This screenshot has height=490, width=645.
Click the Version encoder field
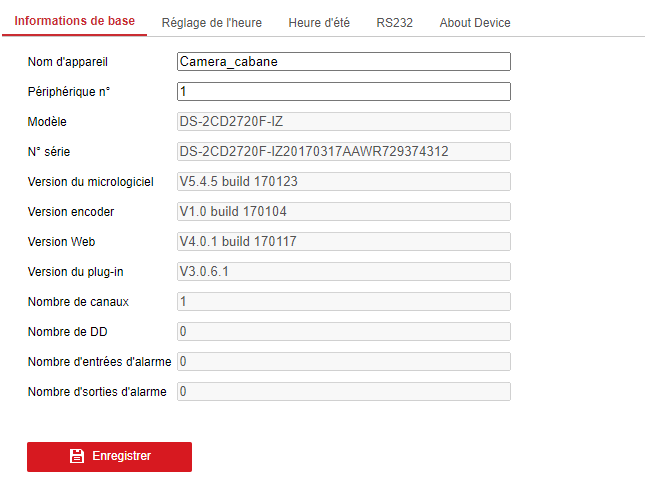point(343,212)
